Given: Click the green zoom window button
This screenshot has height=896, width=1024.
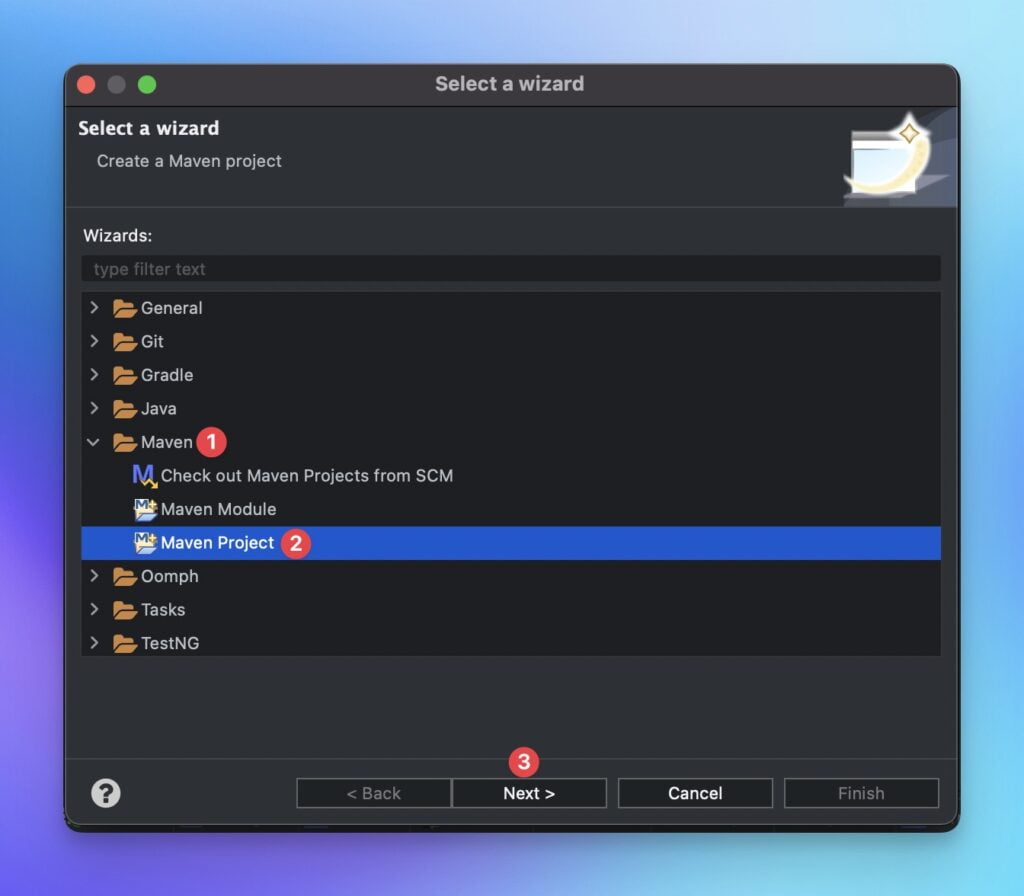Looking at the screenshot, I should pyautogui.click(x=147, y=84).
